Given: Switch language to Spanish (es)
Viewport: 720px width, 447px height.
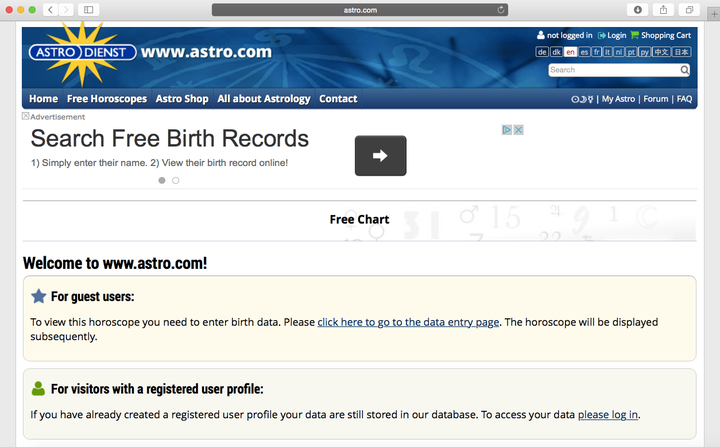Looking at the screenshot, I should coord(584,52).
